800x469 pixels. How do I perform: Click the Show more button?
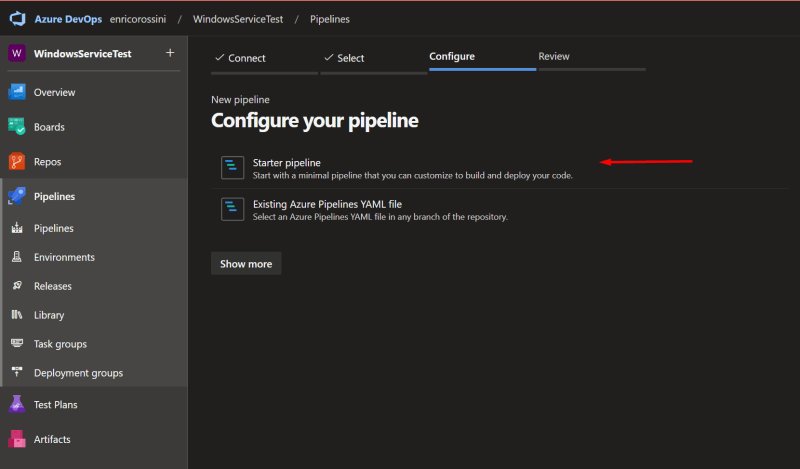[x=246, y=263]
